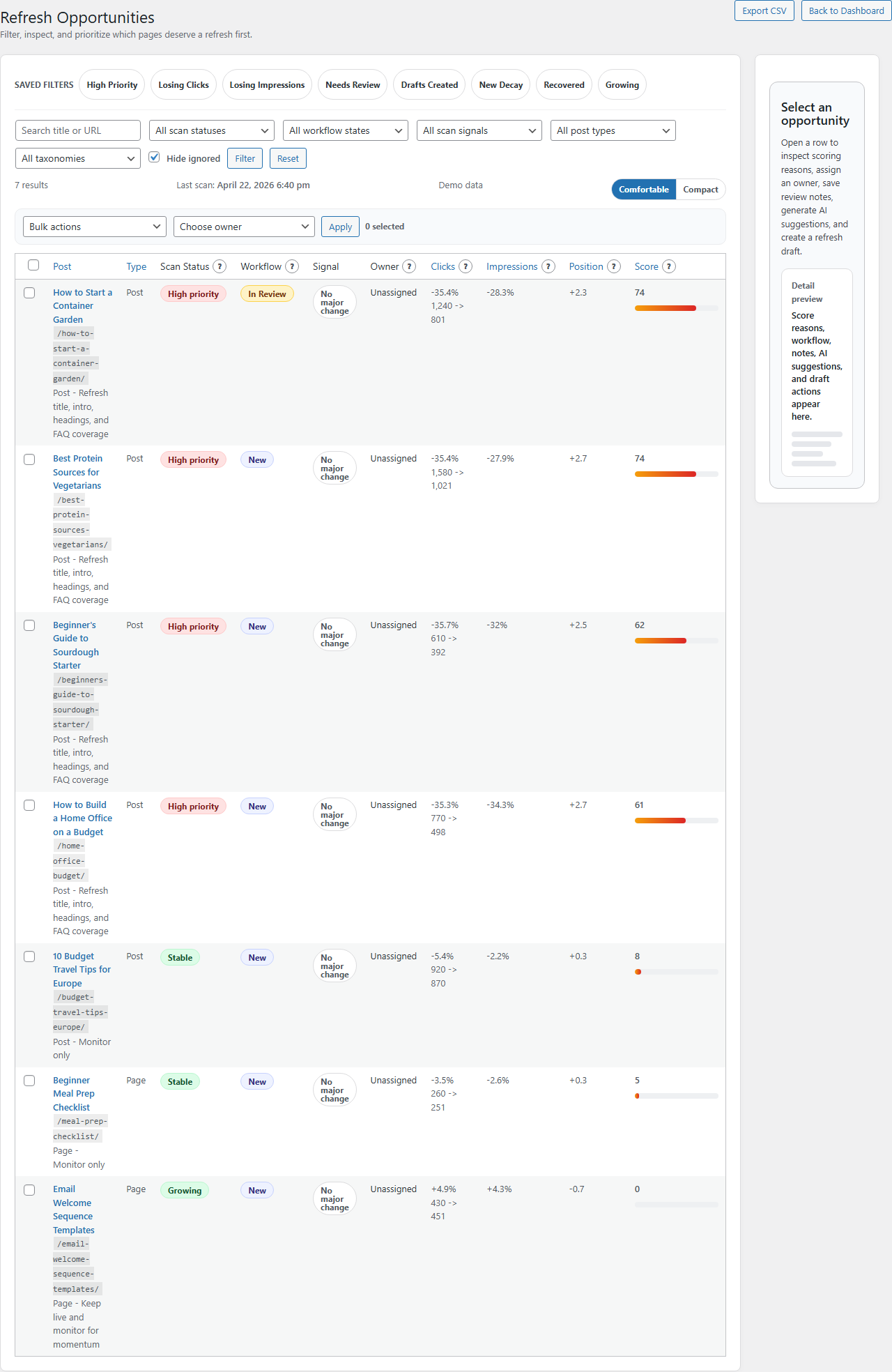Click the Stable badge on Budget Travel row
The width and height of the screenshot is (892, 1372).
(180, 958)
